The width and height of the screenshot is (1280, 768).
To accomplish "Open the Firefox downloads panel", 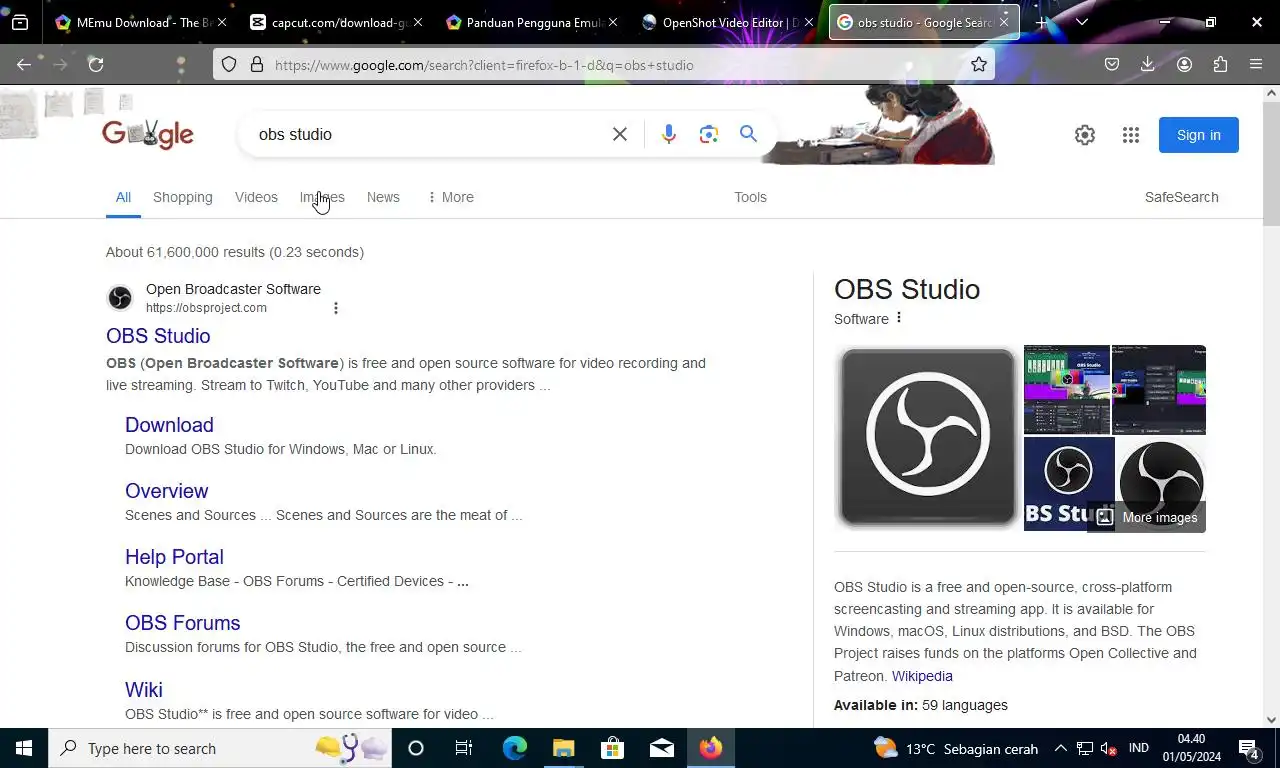I will [1148, 64].
